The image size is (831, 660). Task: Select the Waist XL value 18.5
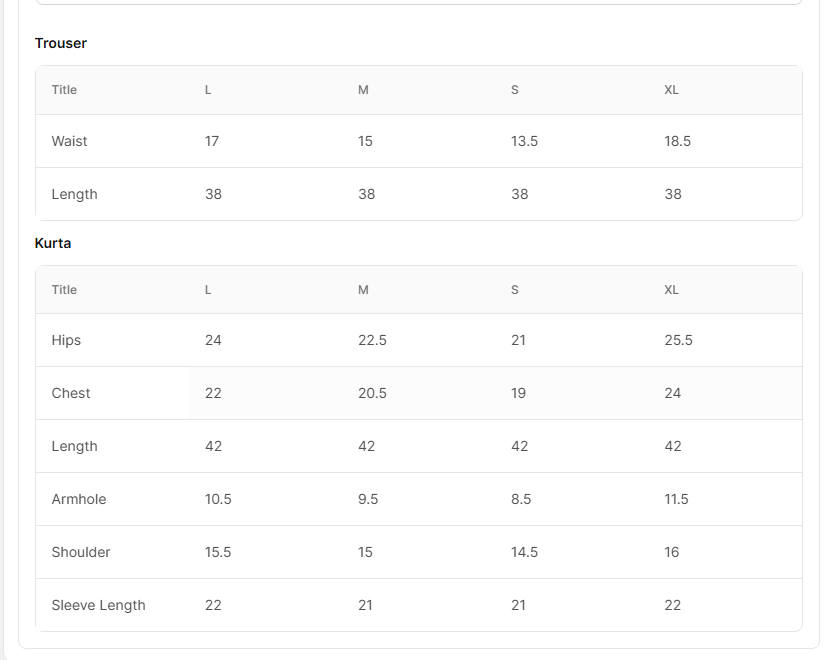coord(677,141)
